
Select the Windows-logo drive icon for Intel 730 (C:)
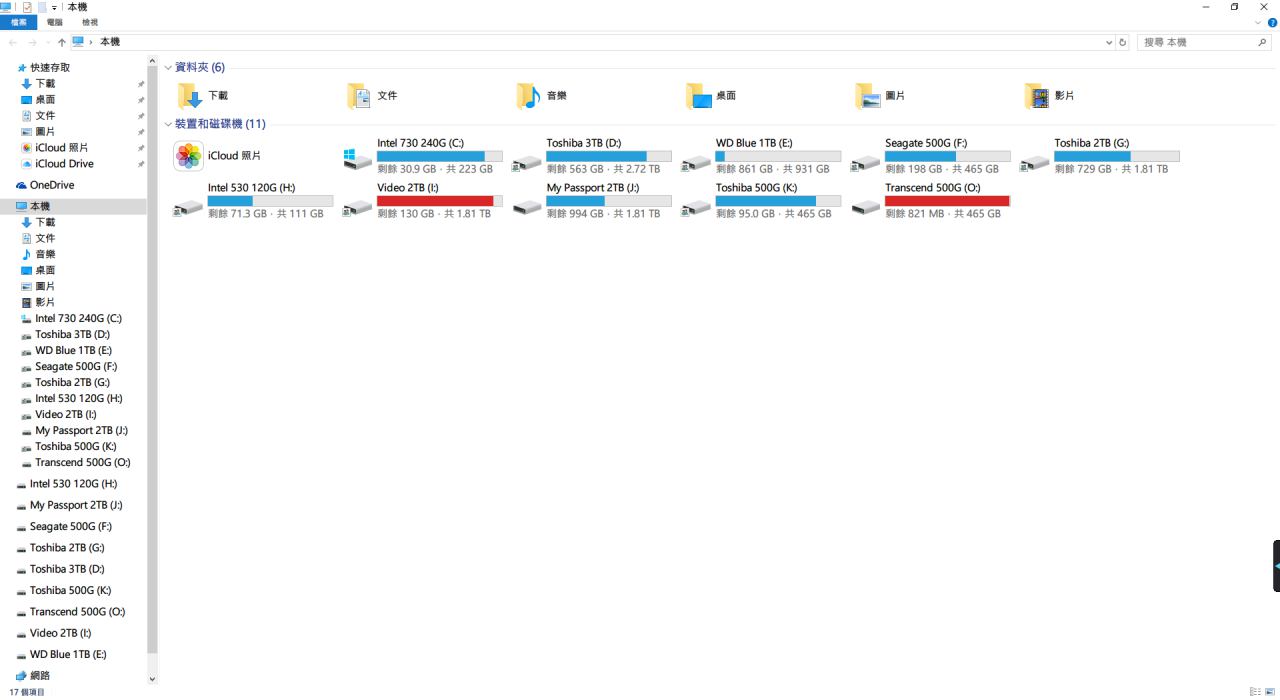coord(357,158)
